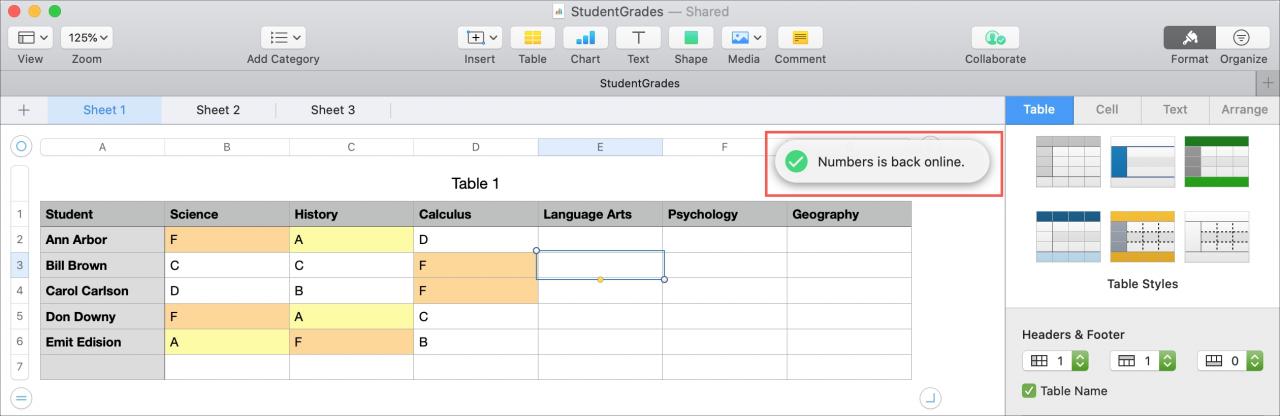Select row 3 header

tap(20, 265)
